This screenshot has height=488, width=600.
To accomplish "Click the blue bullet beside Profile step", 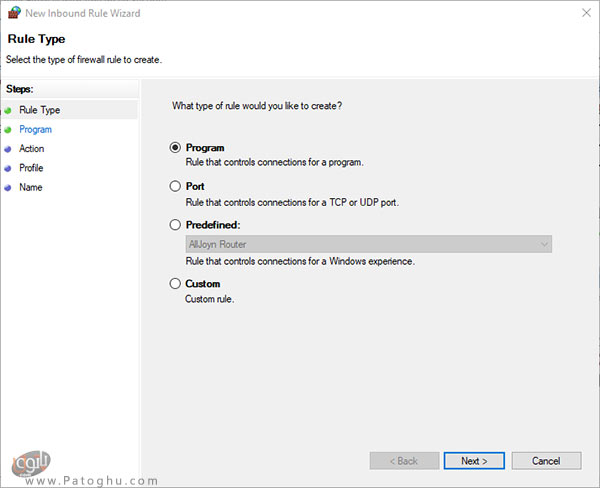I will [8, 168].
